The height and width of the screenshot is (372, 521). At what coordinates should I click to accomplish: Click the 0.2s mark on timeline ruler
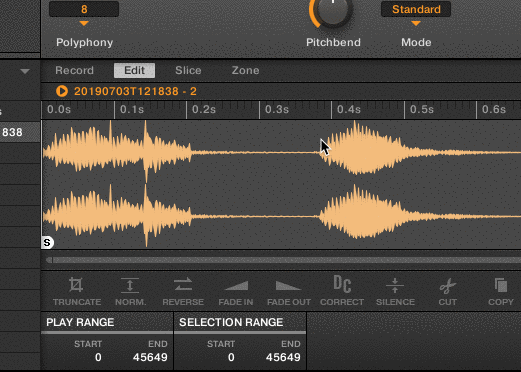[x=204, y=109]
